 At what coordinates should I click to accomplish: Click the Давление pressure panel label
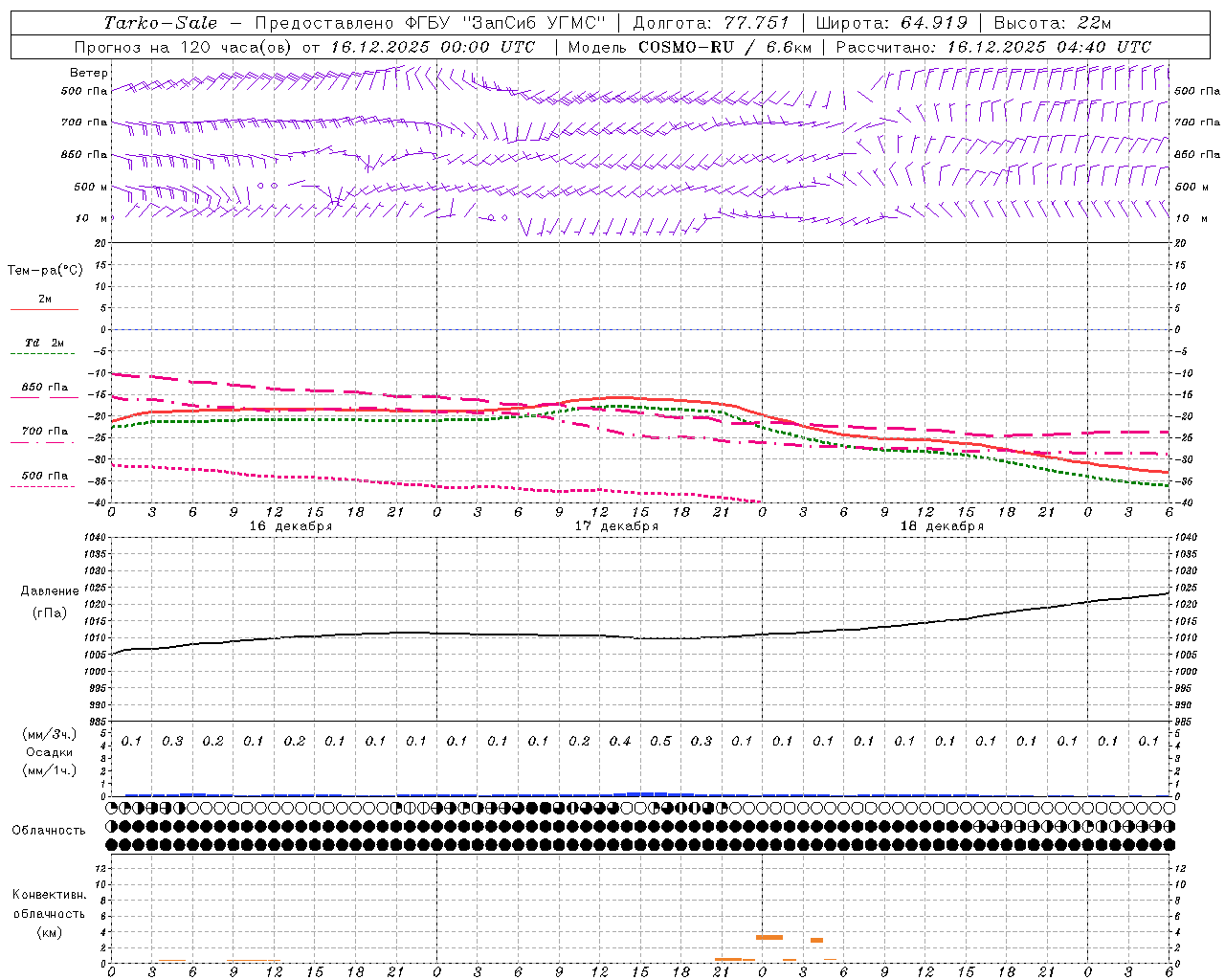(x=48, y=590)
